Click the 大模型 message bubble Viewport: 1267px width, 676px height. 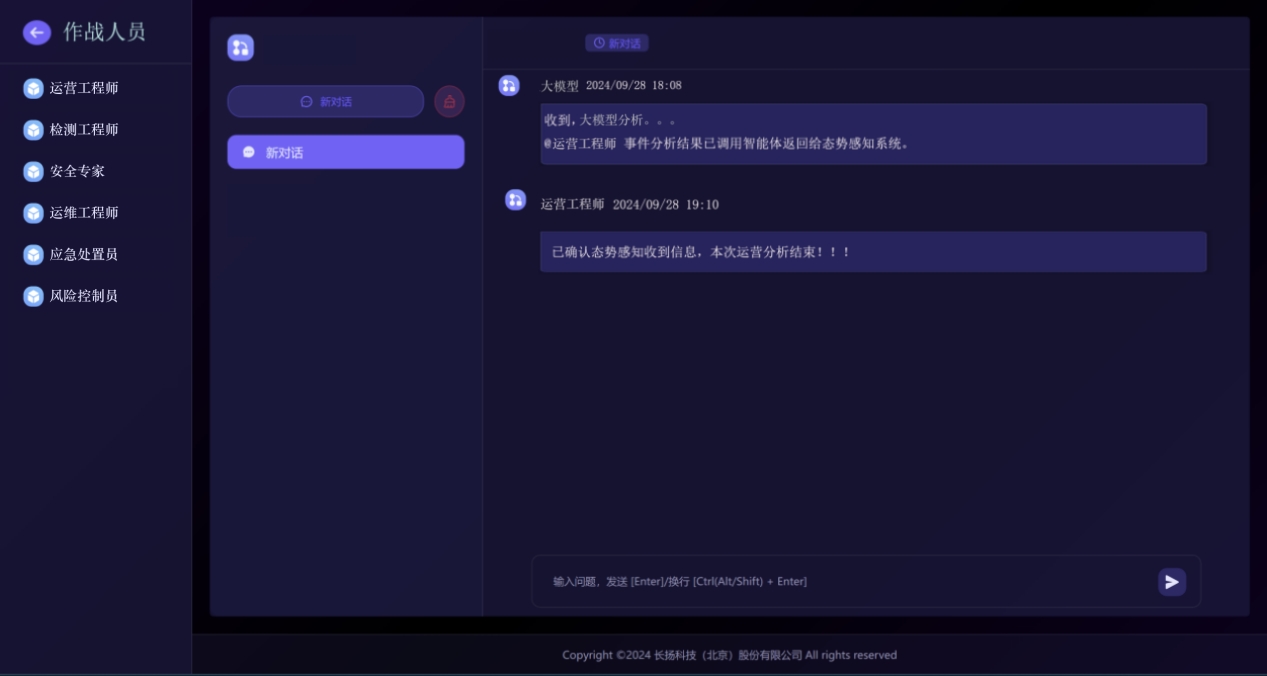coord(873,134)
